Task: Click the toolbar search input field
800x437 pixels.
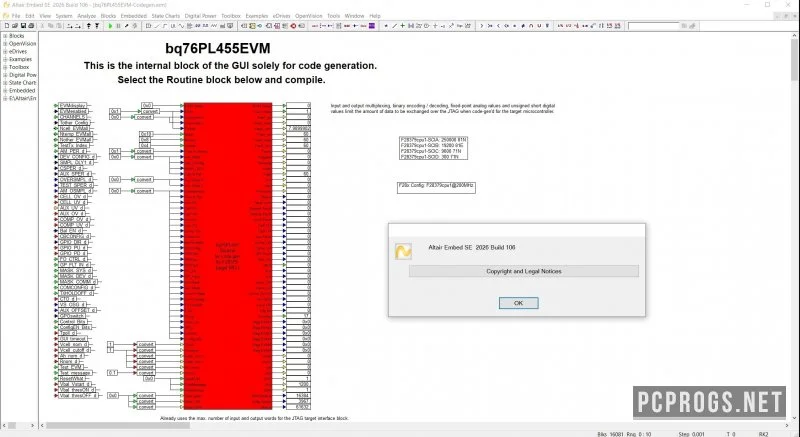Action: point(654,25)
